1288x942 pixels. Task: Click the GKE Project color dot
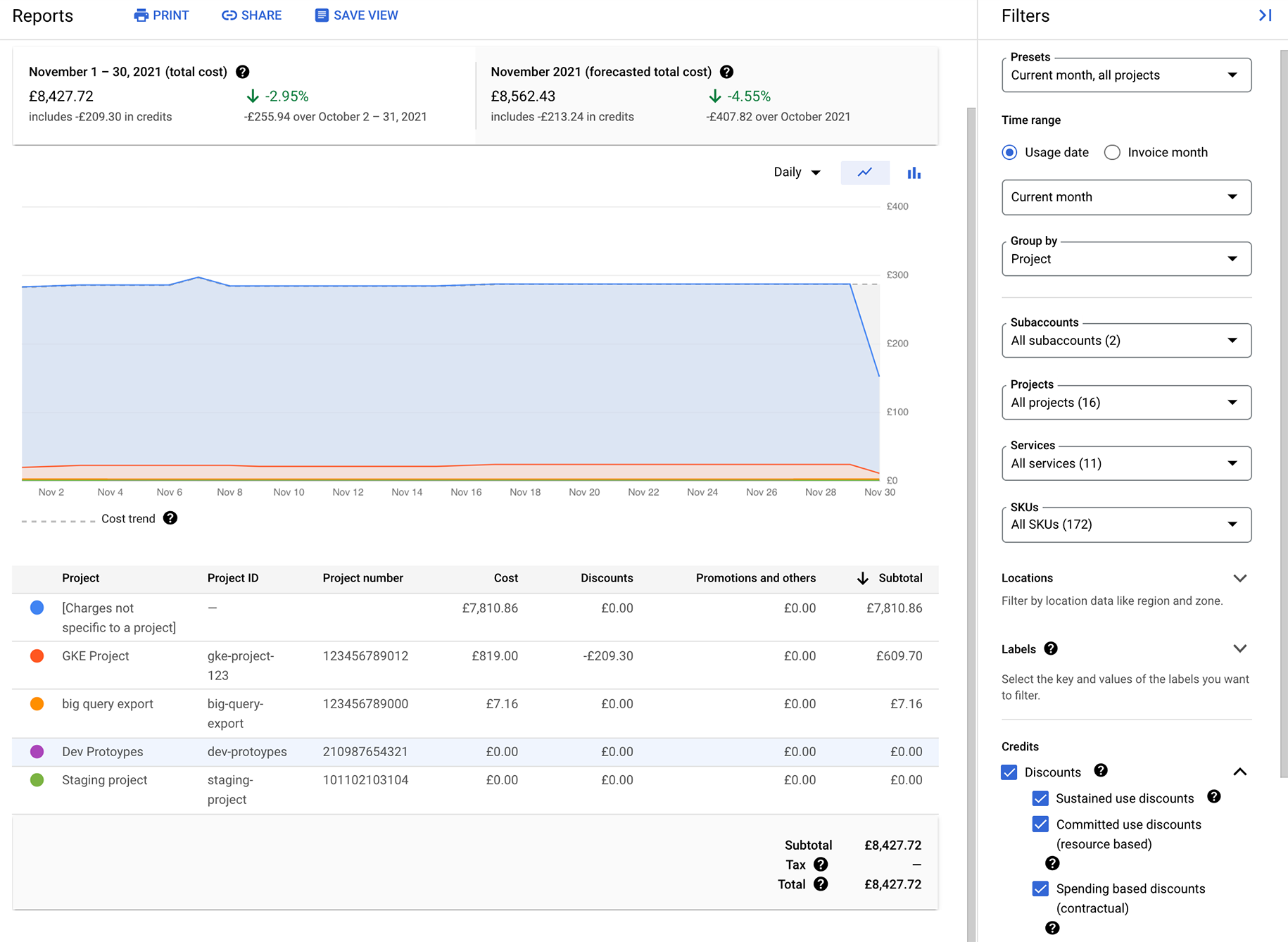tap(37, 655)
